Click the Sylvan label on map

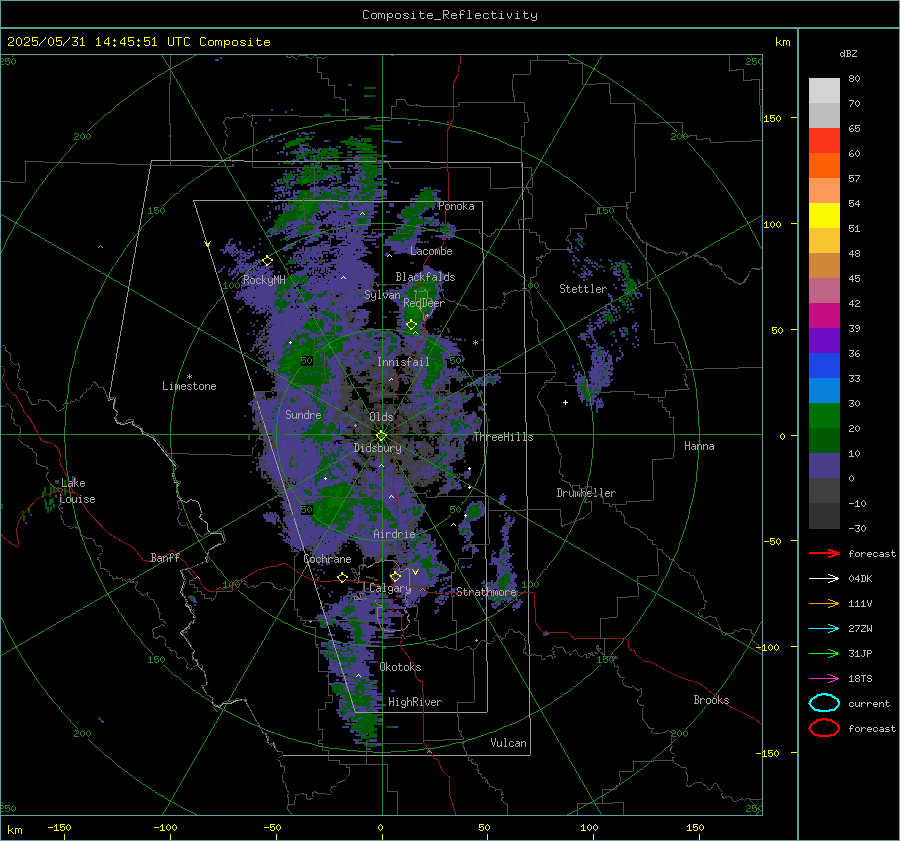coord(382,295)
